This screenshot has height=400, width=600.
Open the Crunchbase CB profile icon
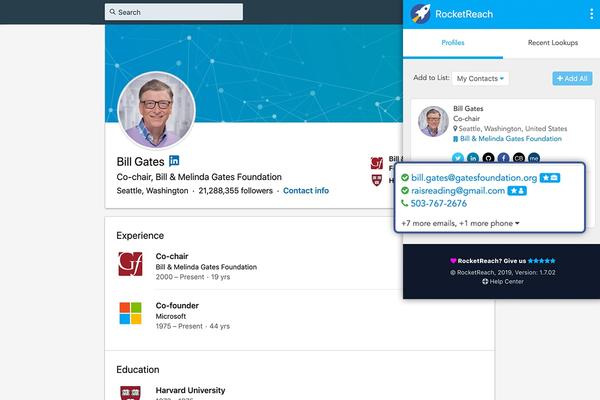[x=518, y=158]
